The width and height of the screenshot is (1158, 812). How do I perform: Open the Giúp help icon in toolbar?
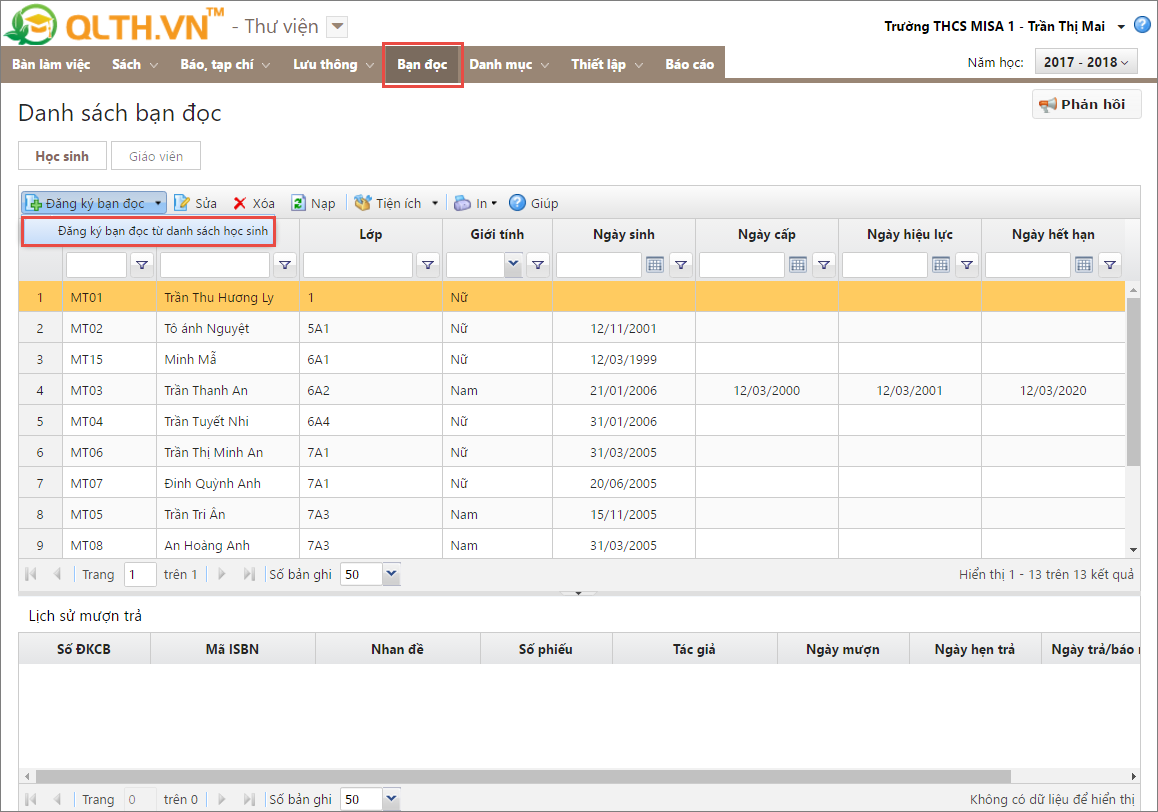(x=517, y=203)
